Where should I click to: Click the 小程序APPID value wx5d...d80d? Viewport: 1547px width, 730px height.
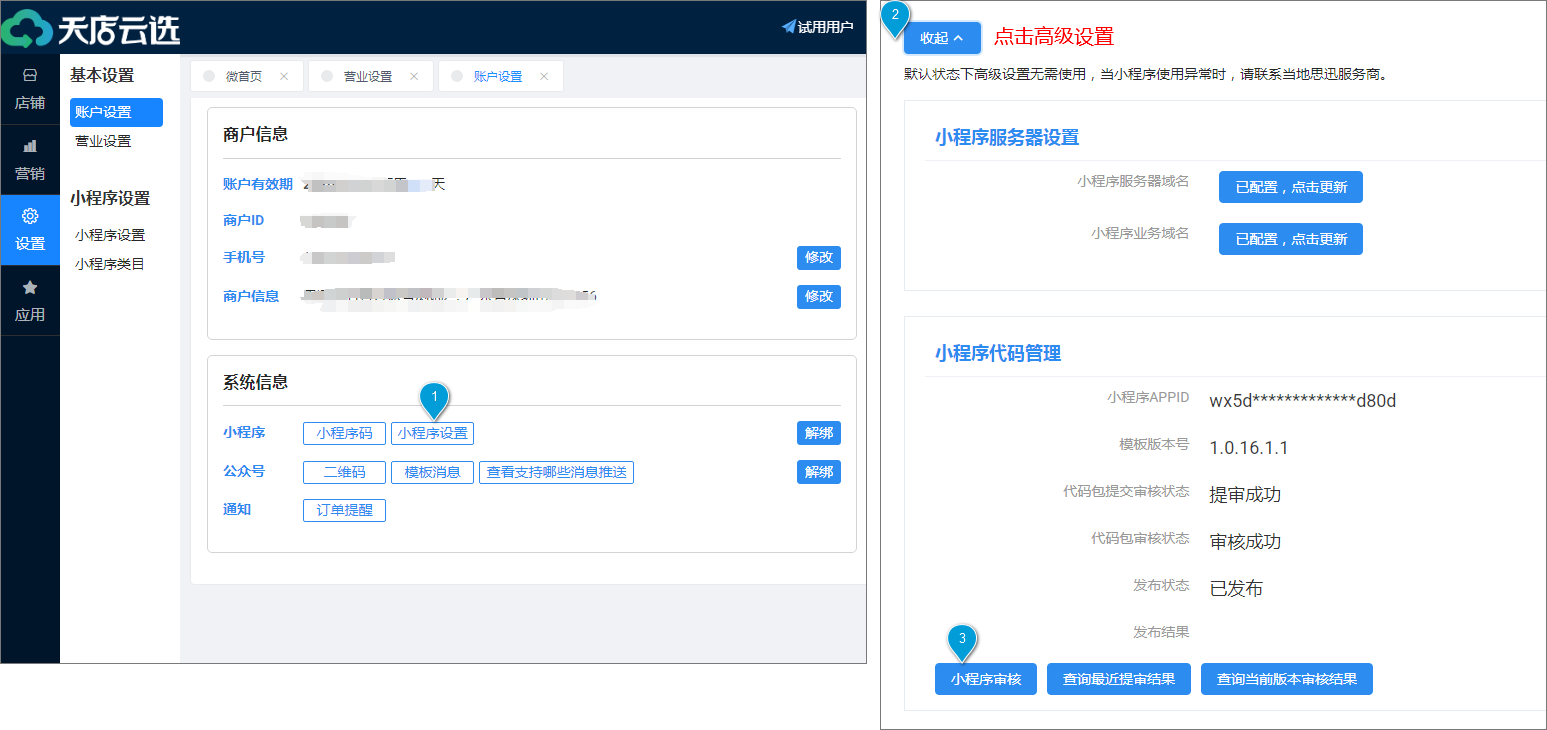[x=1302, y=401]
